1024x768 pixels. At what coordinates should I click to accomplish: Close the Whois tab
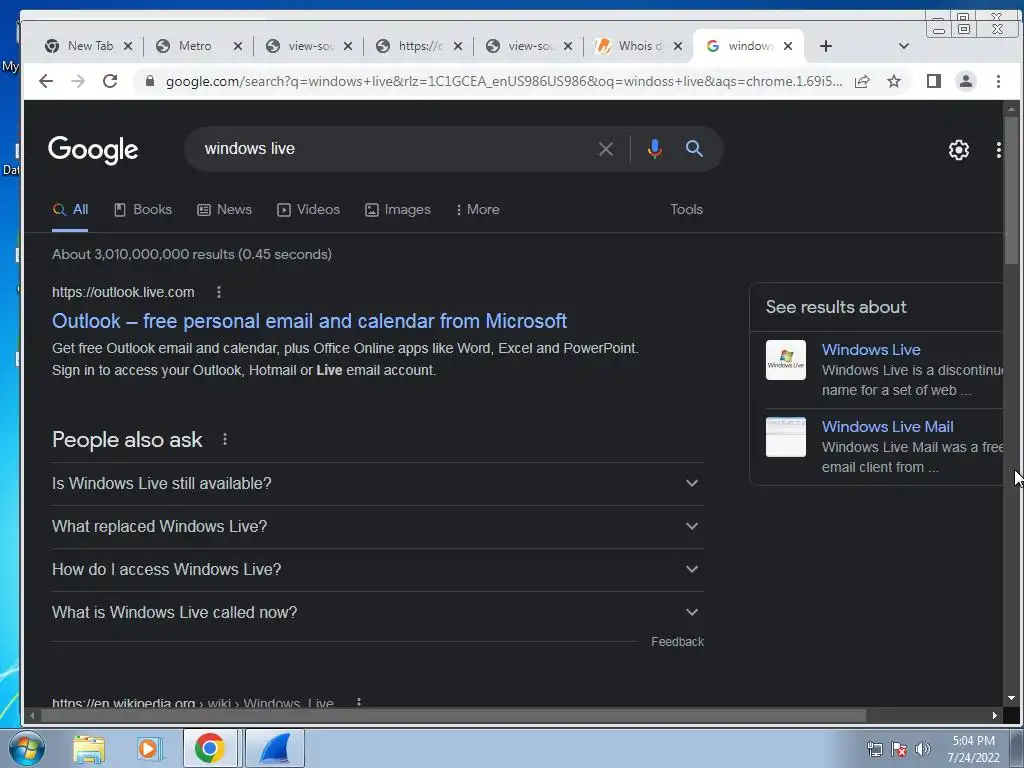click(678, 46)
